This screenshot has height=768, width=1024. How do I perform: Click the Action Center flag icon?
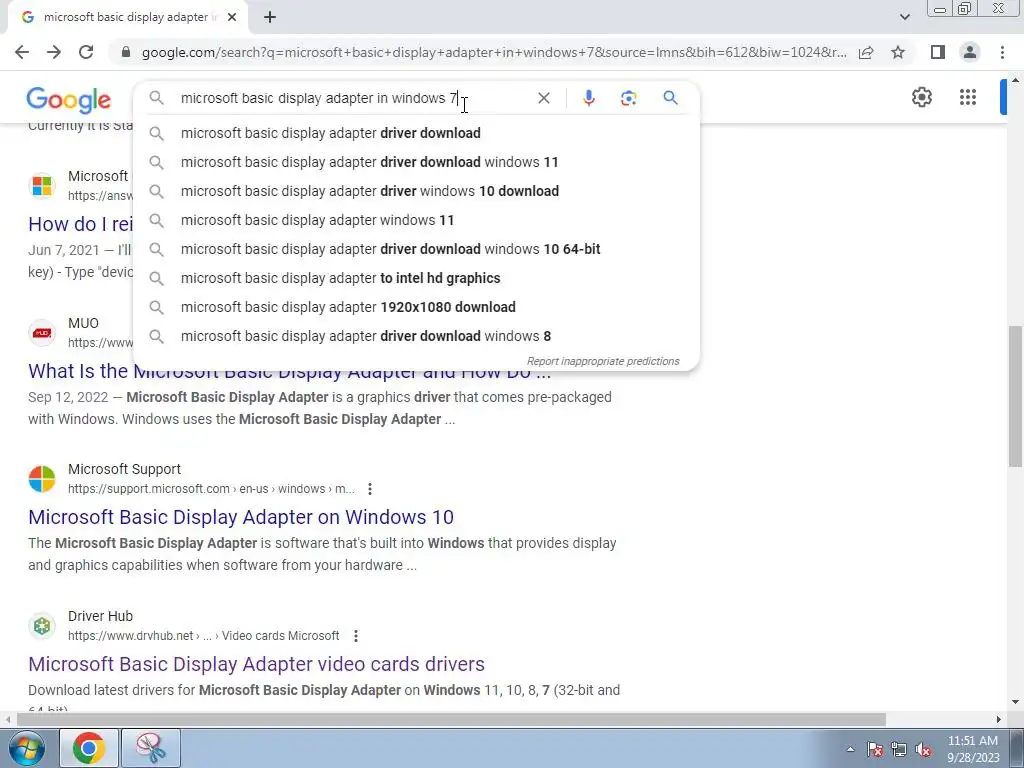coord(875,750)
